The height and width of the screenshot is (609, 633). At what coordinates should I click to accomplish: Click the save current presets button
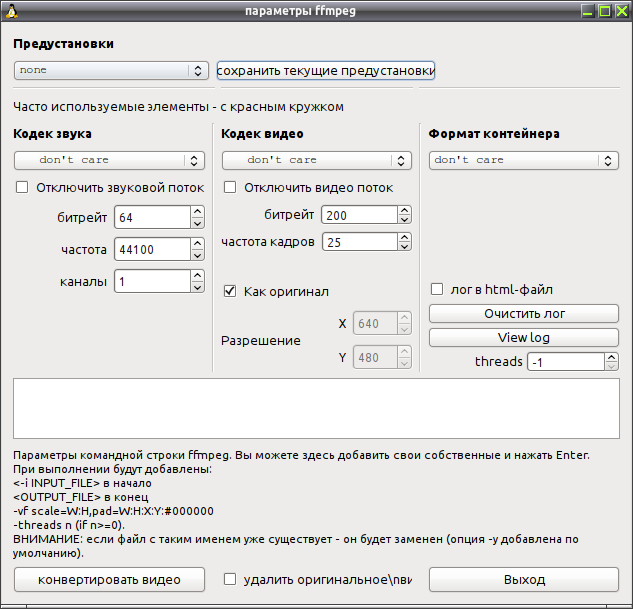click(326, 71)
